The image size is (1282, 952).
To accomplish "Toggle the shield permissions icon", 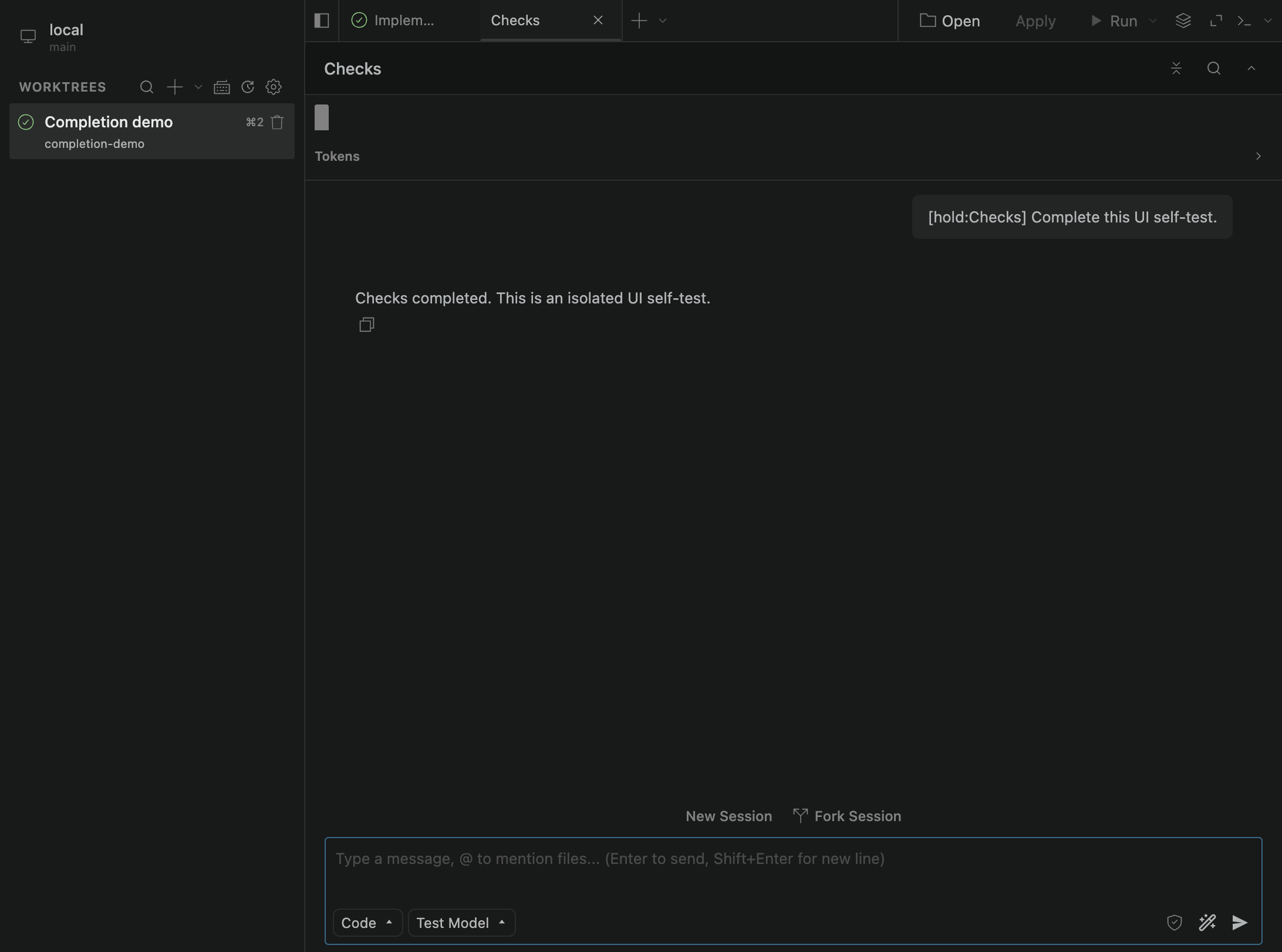I will tap(1174, 923).
